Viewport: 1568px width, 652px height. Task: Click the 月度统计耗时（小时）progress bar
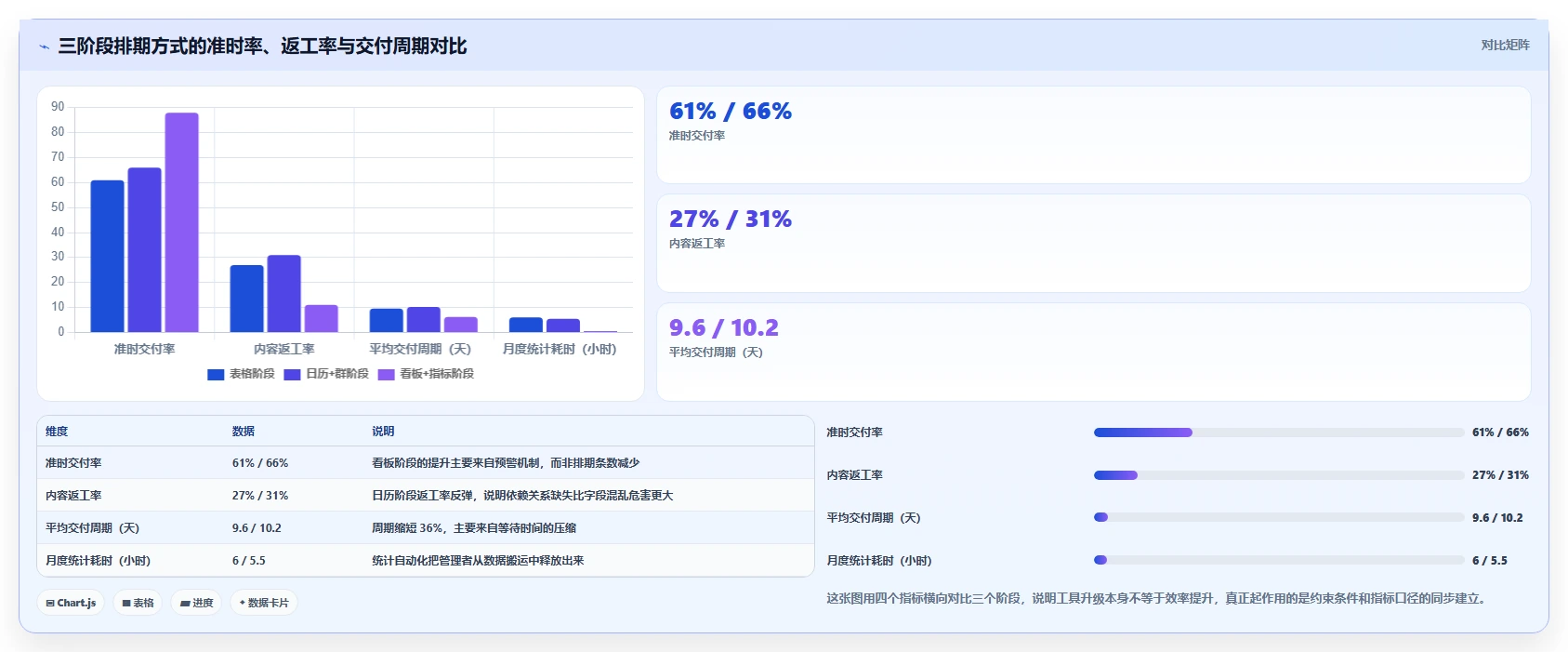click(x=1279, y=560)
